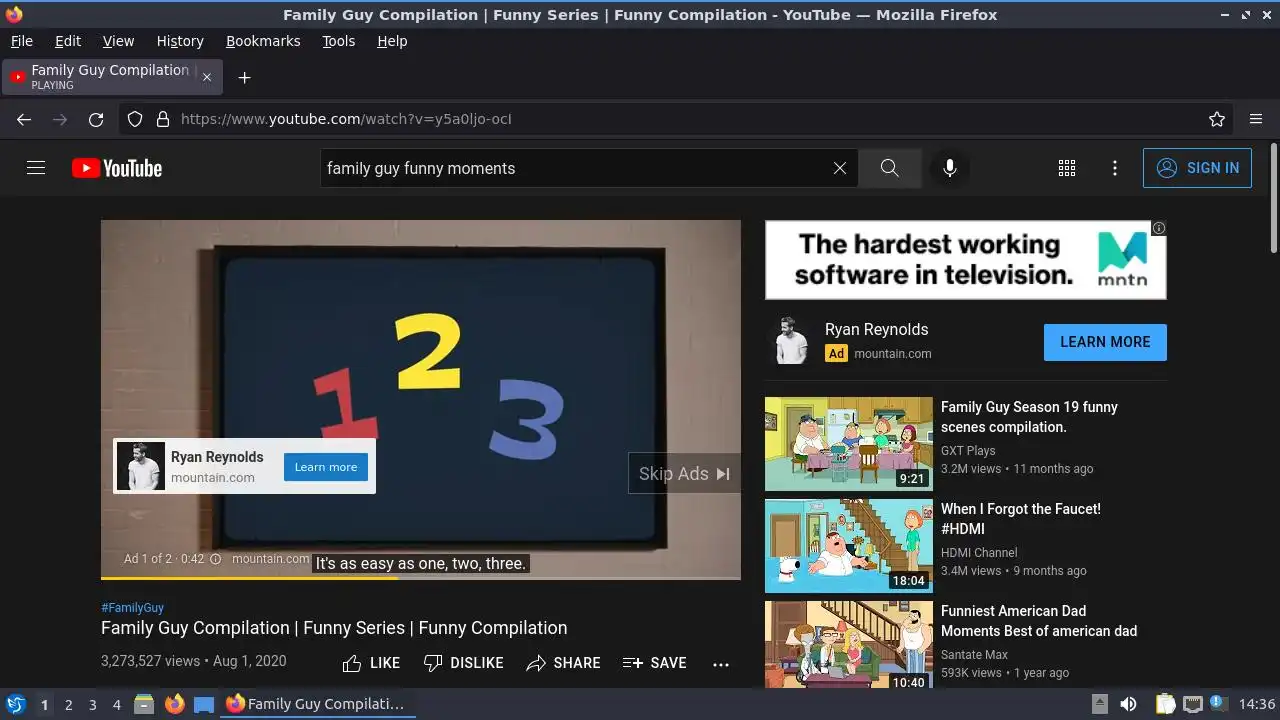Open When I Forgot the Faucet thumbnail
The height and width of the screenshot is (720, 1280).
[x=849, y=546]
